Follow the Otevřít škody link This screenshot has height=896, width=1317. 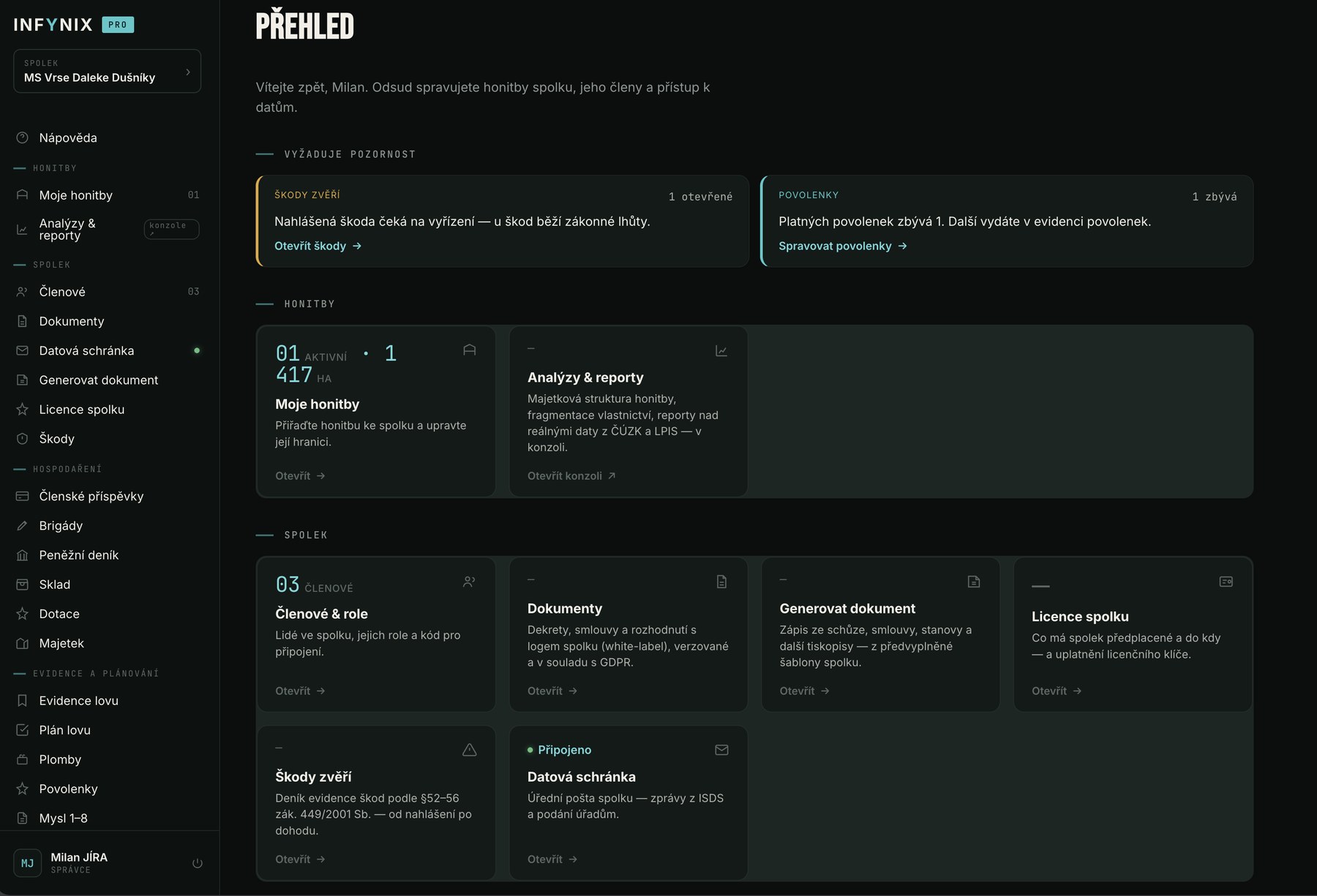318,246
